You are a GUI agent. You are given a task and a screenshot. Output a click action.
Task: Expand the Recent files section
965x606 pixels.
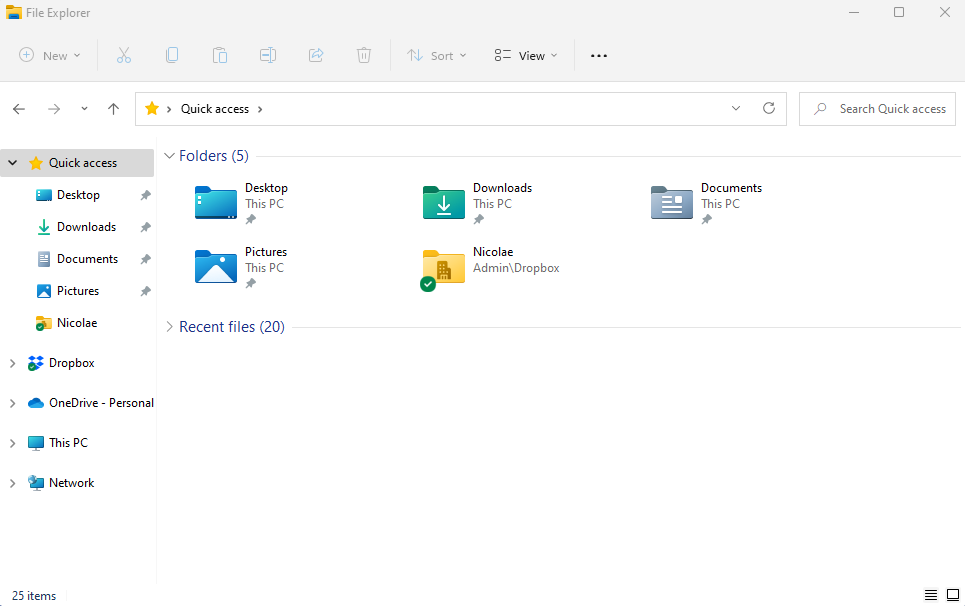click(170, 327)
